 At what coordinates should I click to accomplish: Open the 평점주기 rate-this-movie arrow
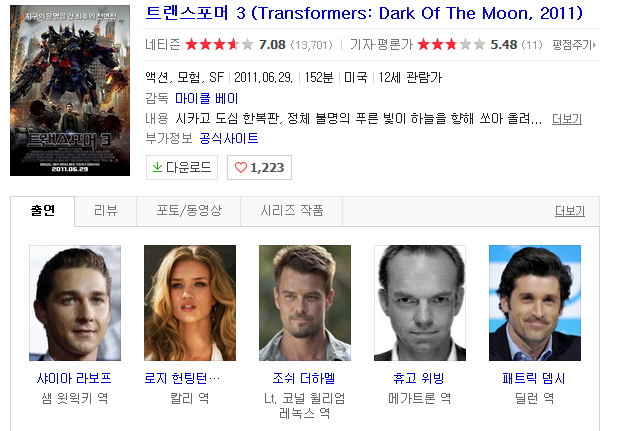(x=594, y=45)
